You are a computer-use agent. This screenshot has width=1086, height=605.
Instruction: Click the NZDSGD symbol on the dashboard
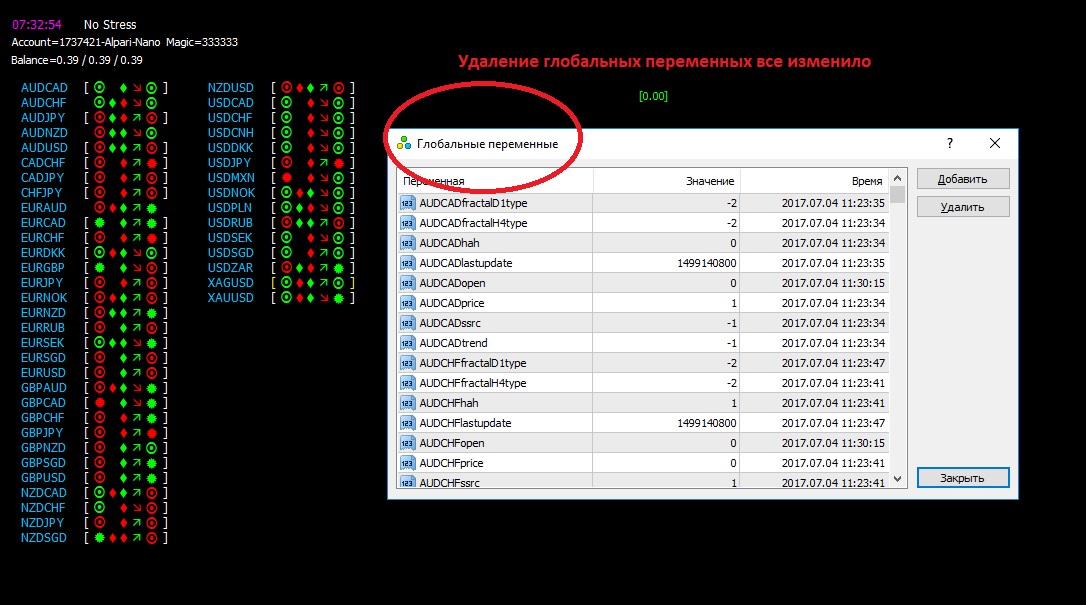44,538
